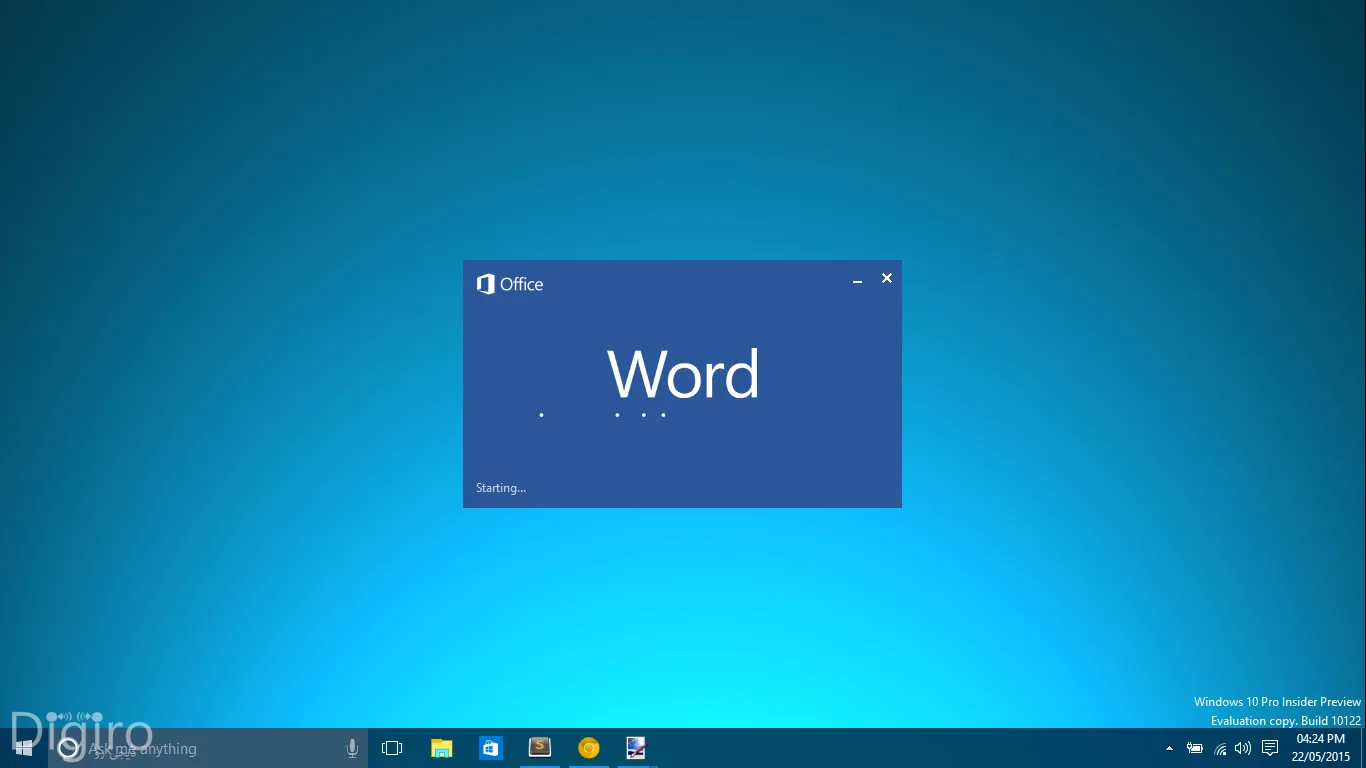
Task: Switch to Sublime Text on the taskbar
Action: [x=540, y=747]
